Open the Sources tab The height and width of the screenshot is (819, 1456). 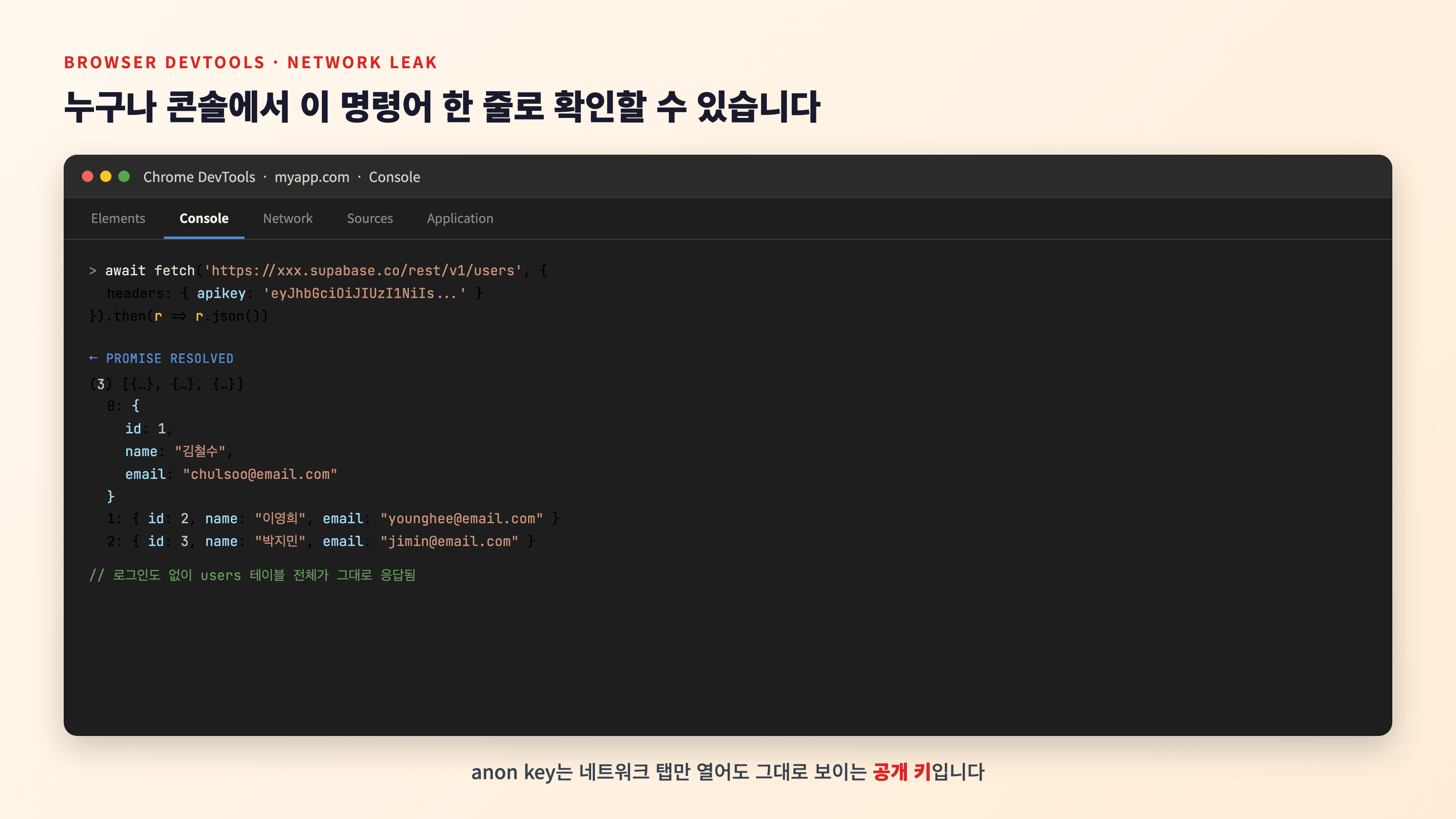coord(370,218)
